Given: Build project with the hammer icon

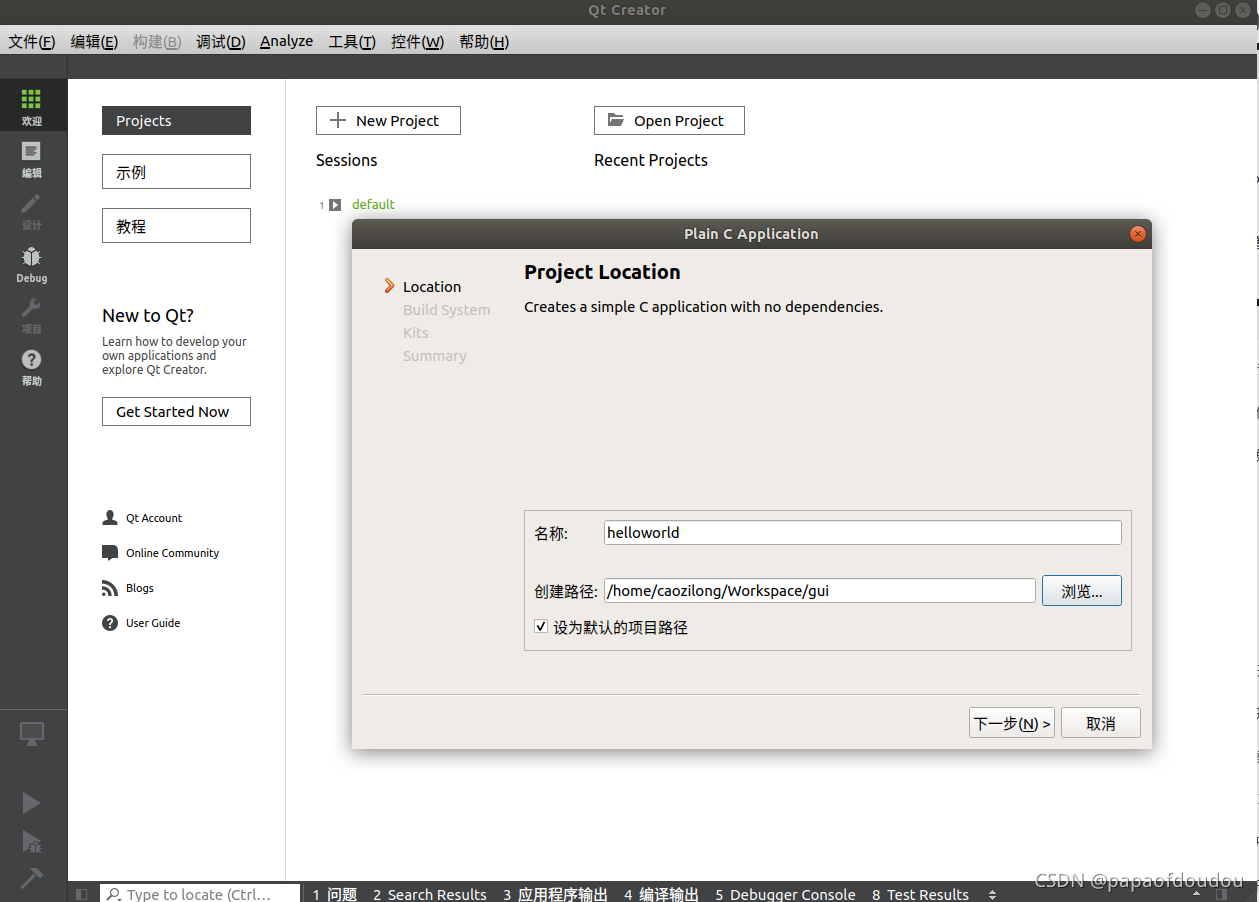Looking at the screenshot, I should 31,878.
